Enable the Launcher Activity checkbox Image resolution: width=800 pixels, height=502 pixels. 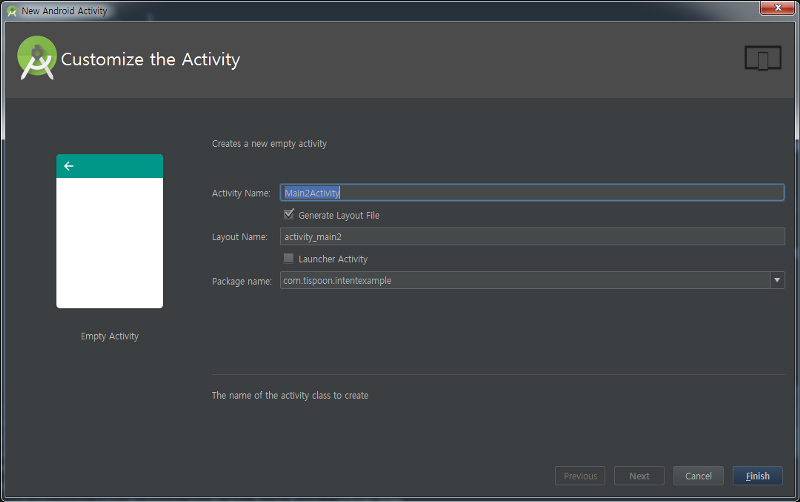coord(289,258)
